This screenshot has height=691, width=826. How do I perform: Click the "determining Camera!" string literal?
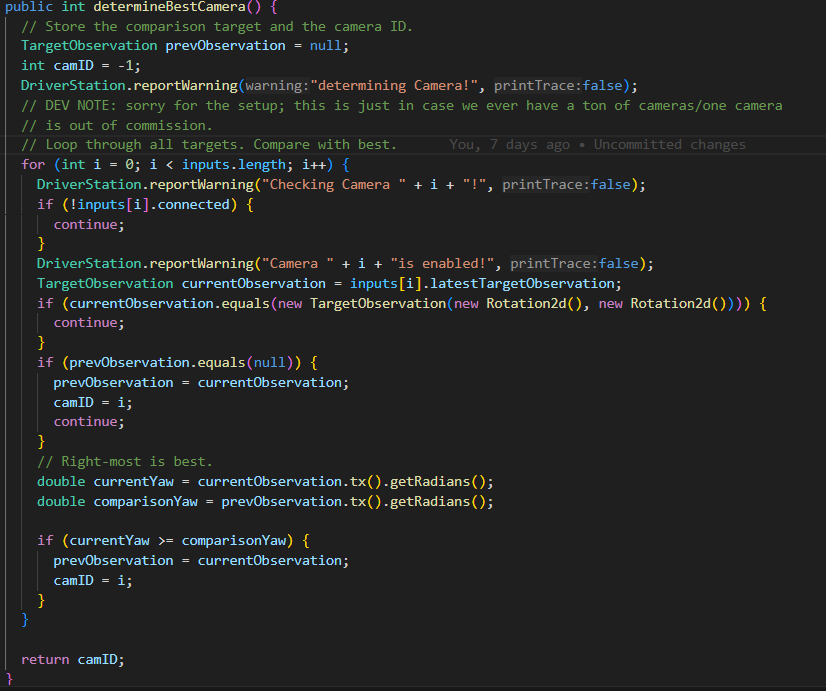[x=394, y=85]
